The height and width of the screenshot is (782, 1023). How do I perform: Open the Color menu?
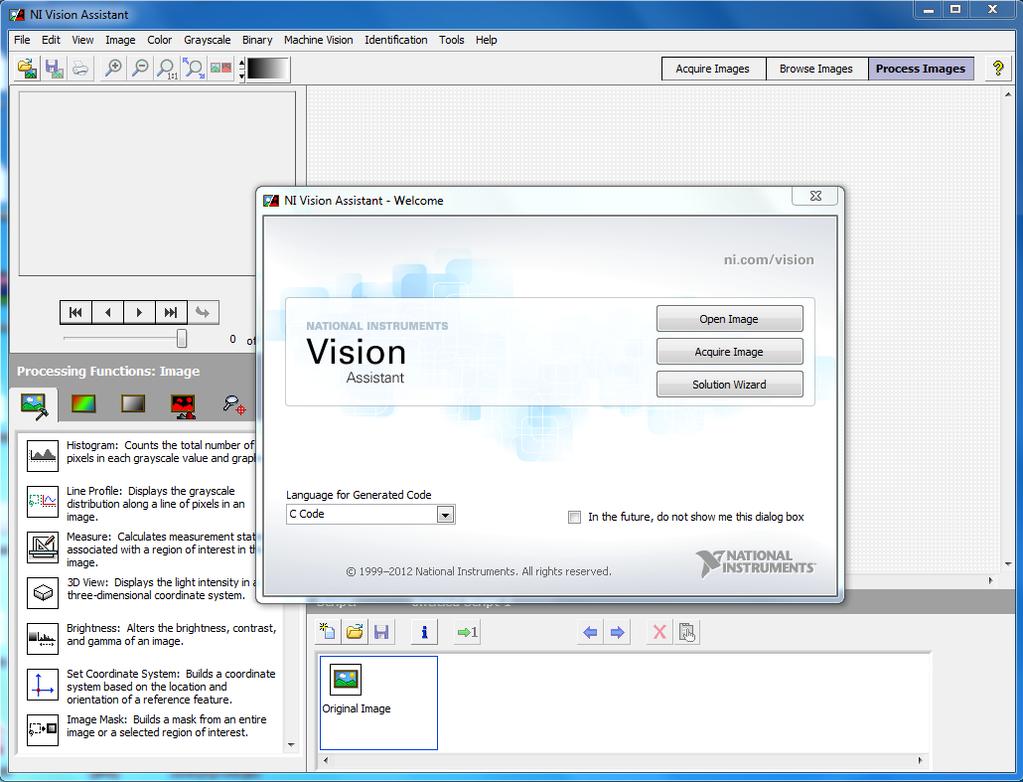(x=159, y=40)
